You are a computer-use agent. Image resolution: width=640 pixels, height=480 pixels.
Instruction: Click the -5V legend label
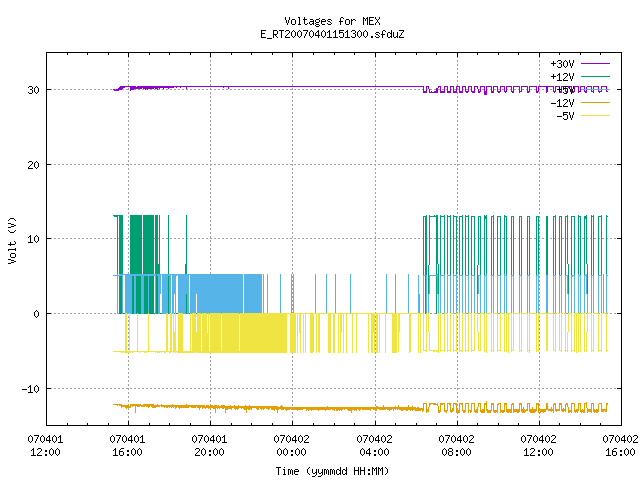click(565, 116)
